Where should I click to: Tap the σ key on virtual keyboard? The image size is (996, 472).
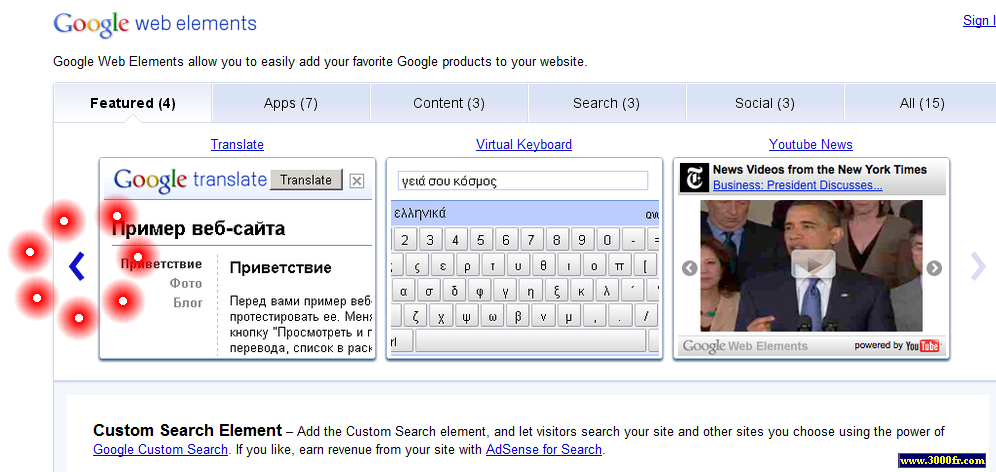tap(429, 292)
